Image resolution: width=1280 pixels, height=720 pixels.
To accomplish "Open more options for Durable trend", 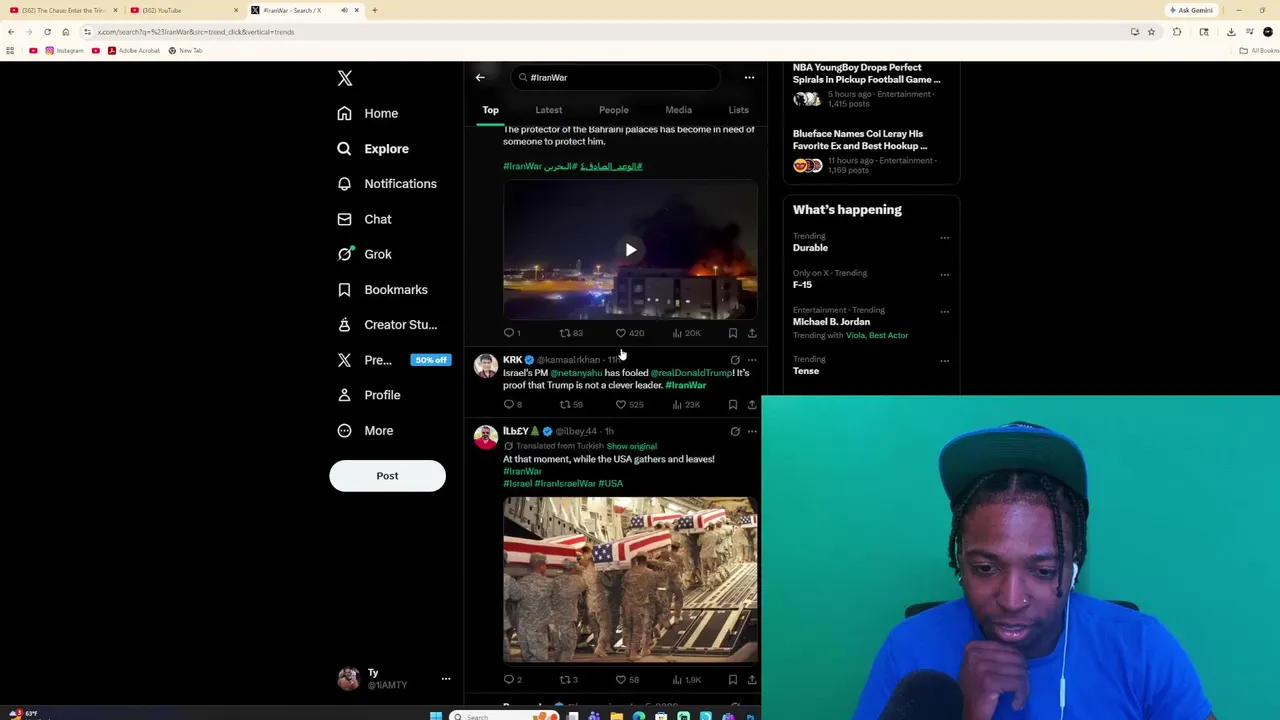I will click(x=944, y=238).
